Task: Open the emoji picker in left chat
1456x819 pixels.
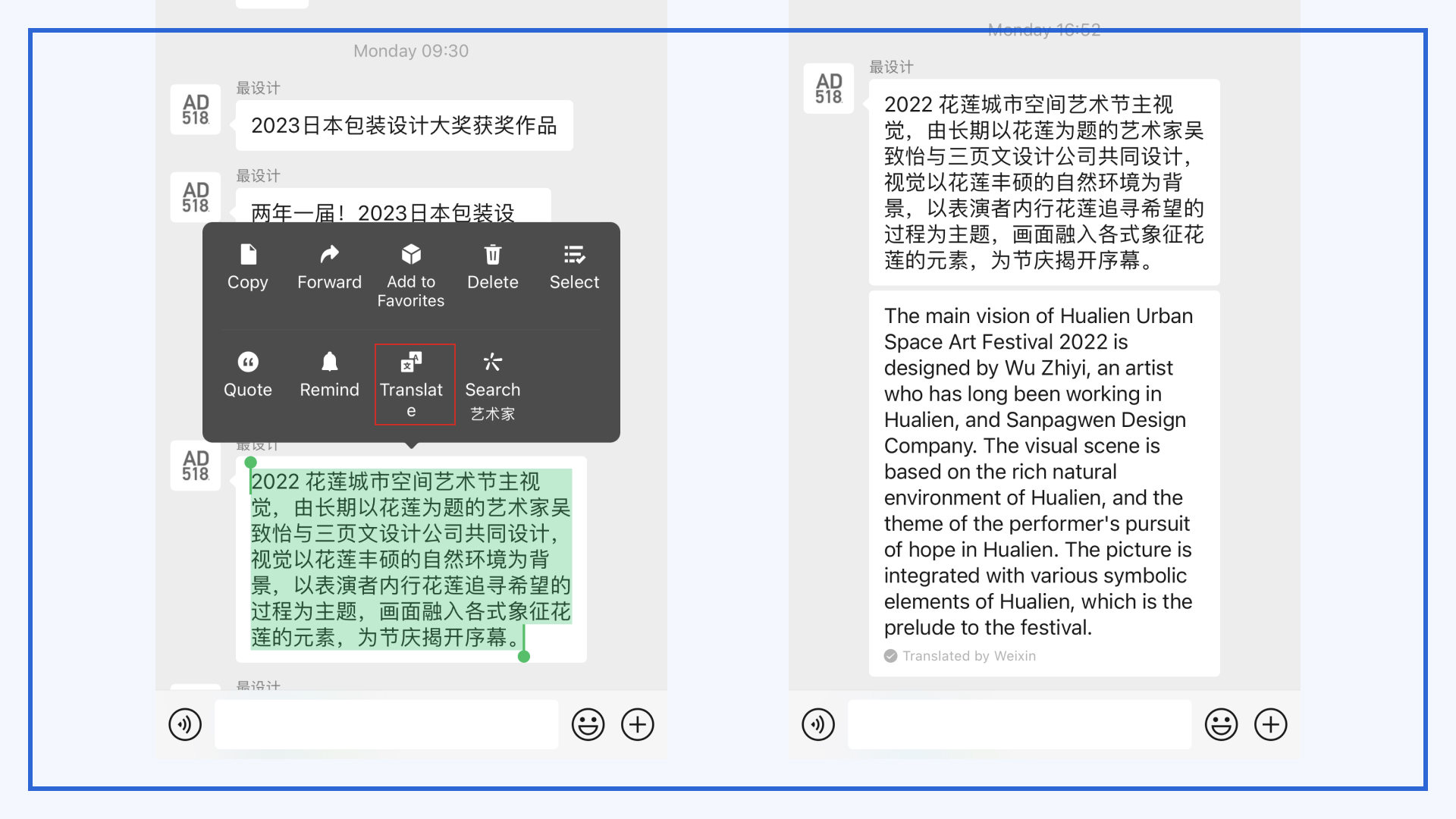Action: [x=588, y=724]
